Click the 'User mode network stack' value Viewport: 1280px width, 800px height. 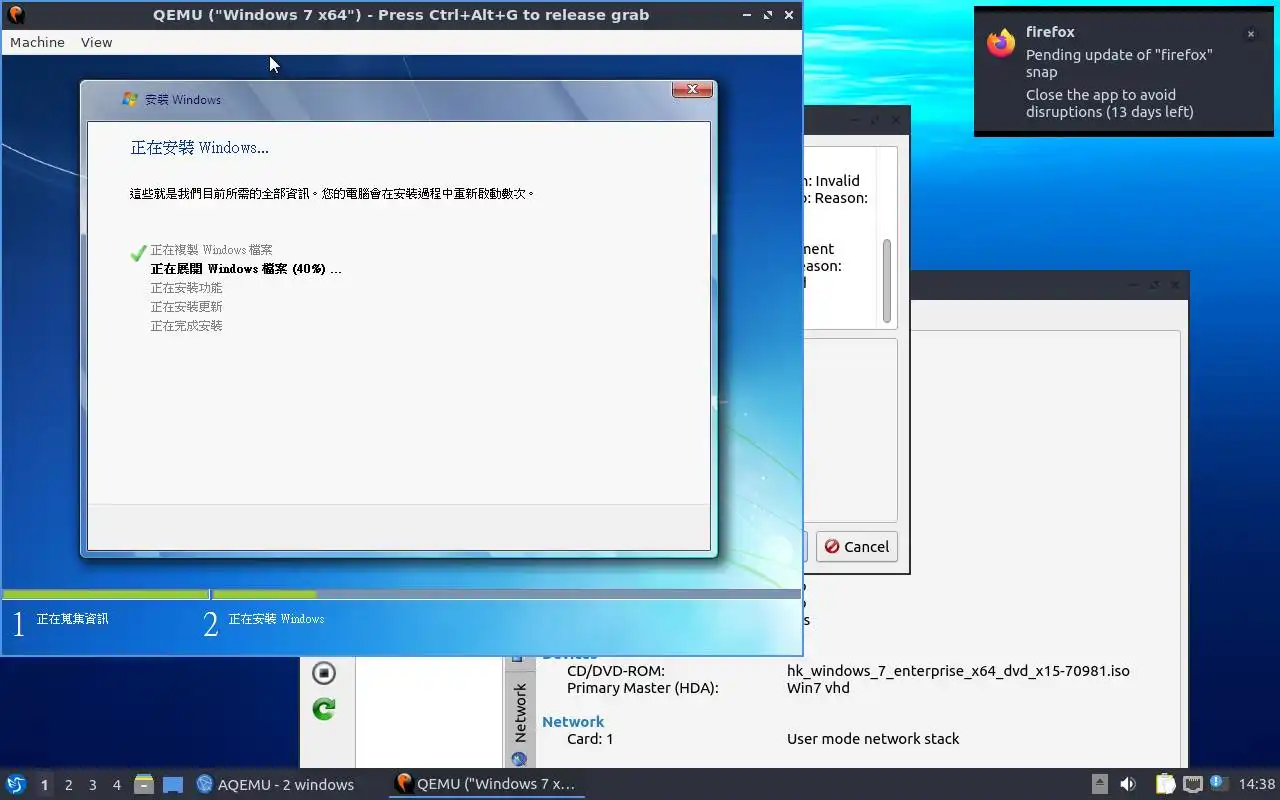point(873,739)
